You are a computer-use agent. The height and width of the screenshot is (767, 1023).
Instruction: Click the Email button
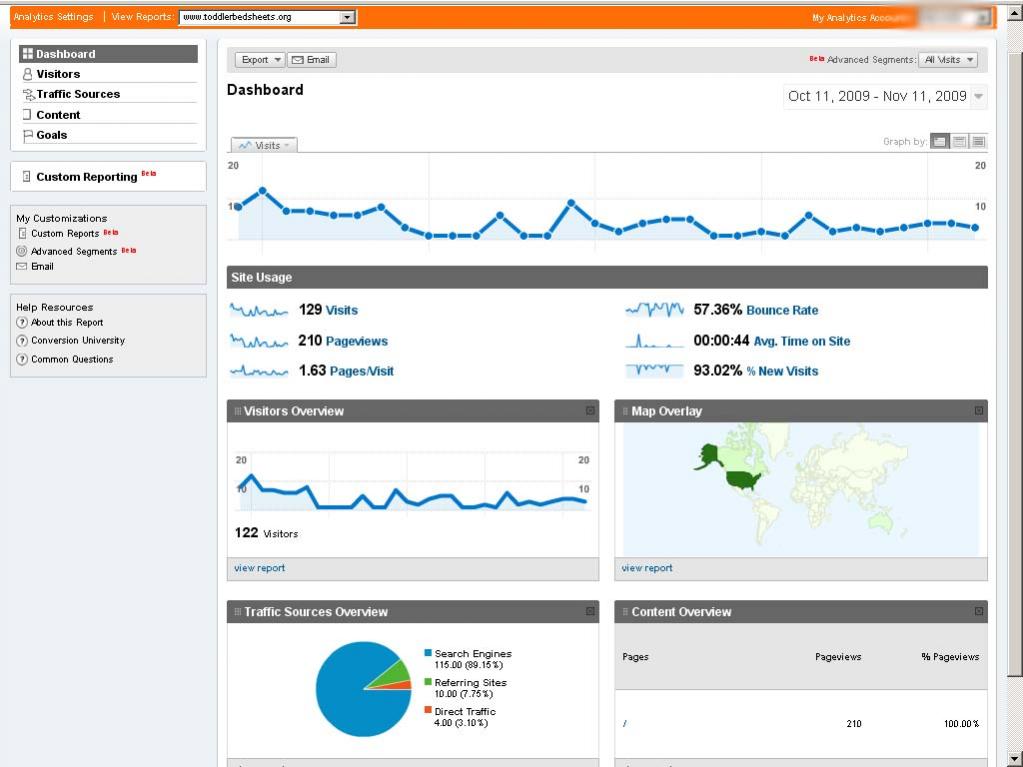(x=313, y=59)
